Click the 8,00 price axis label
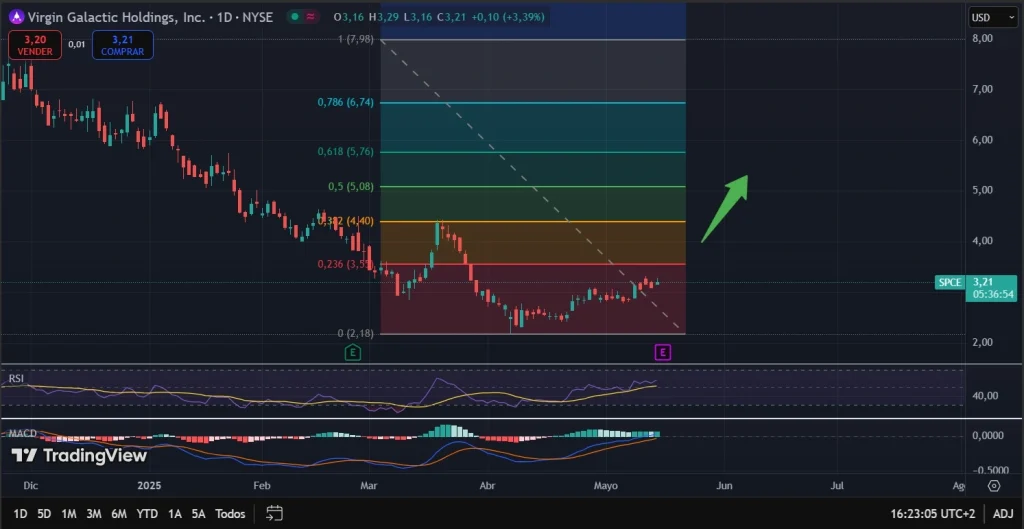The height and width of the screenshot is (529, 1024). [983, 39]
